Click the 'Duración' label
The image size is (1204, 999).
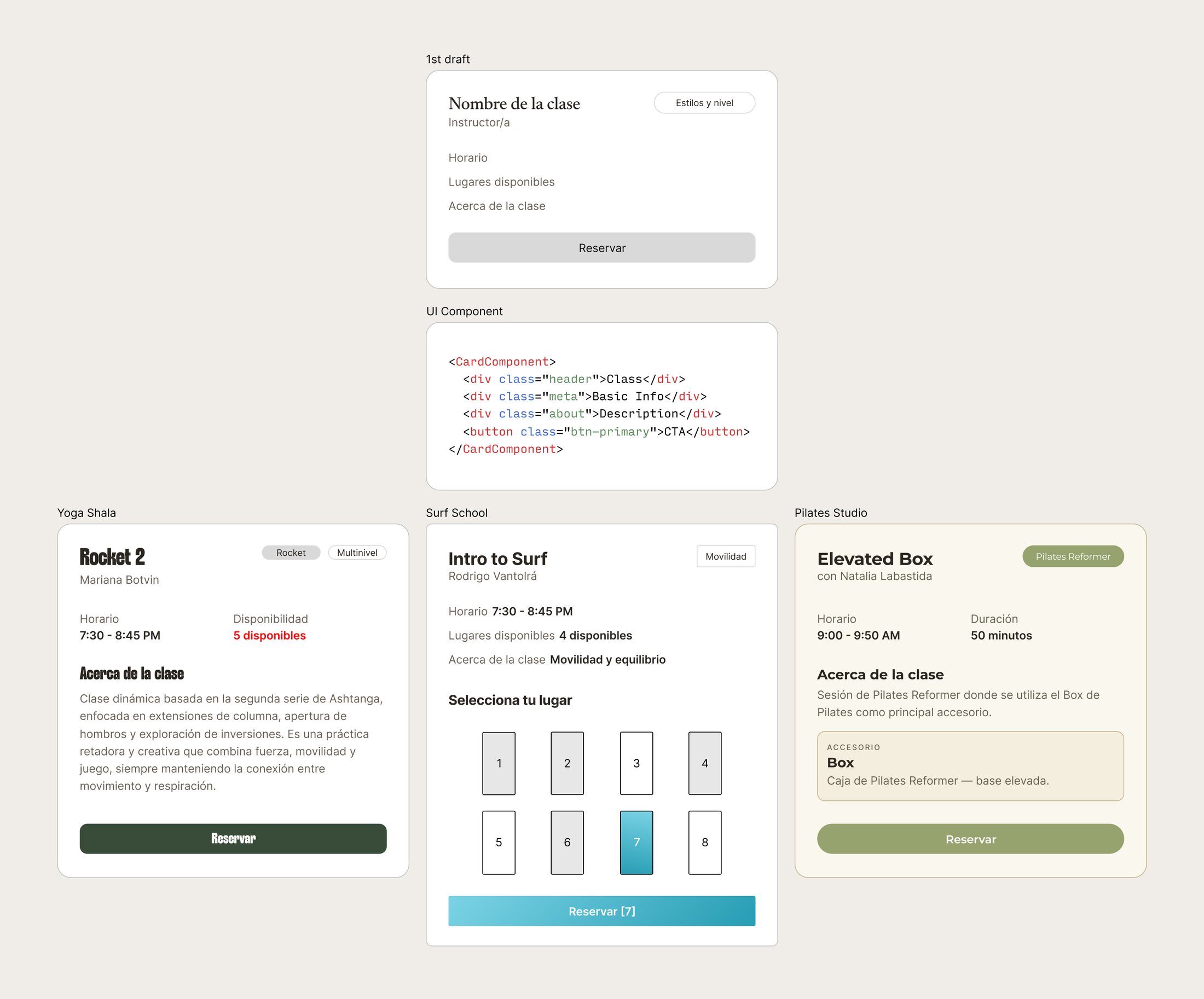point(994,618)
